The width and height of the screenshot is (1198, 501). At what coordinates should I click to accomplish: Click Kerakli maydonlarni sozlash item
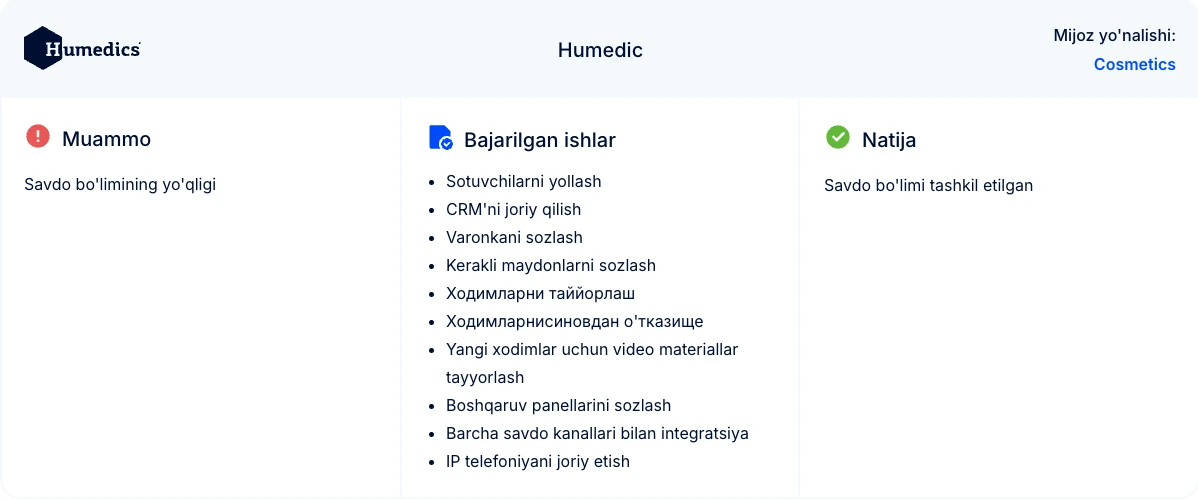click(550, 266)
